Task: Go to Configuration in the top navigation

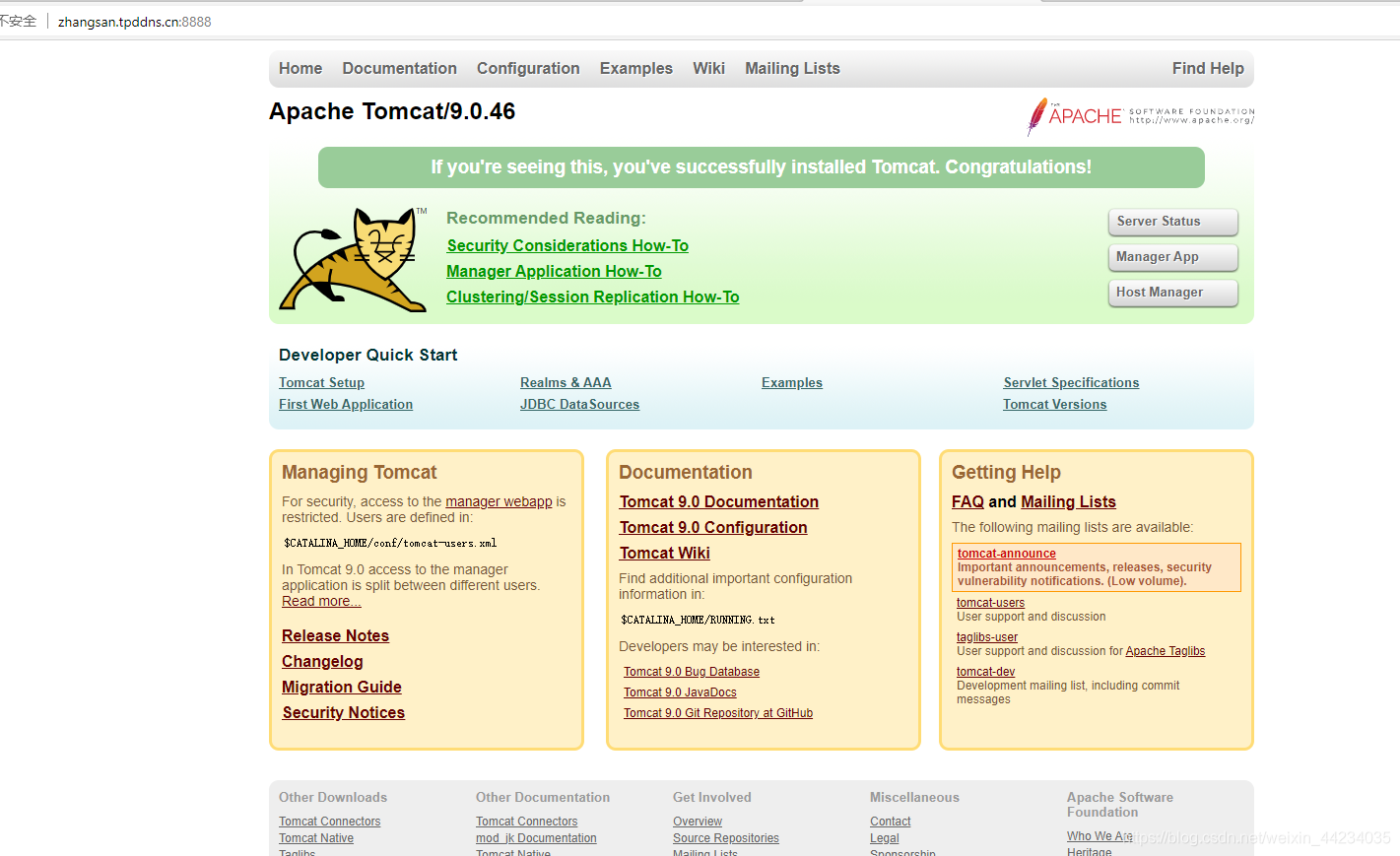Action: tap(528, 69)
